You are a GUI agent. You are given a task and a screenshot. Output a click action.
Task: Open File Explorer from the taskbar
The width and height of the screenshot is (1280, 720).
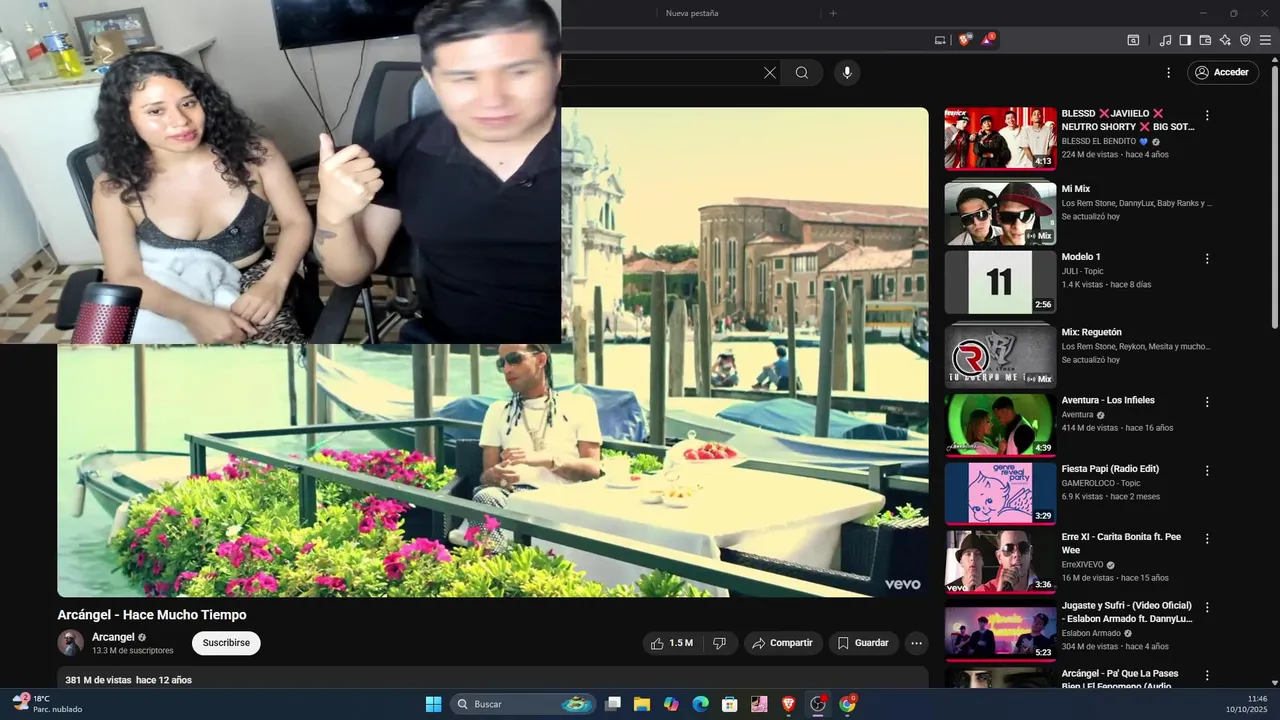[x=642, y=704]
